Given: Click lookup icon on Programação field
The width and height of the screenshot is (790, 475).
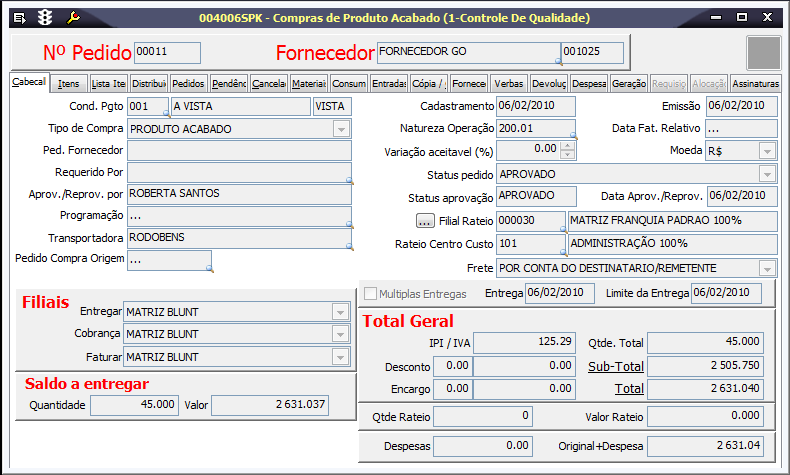Looking at the screenshot, I should click(x=349, y=224).
